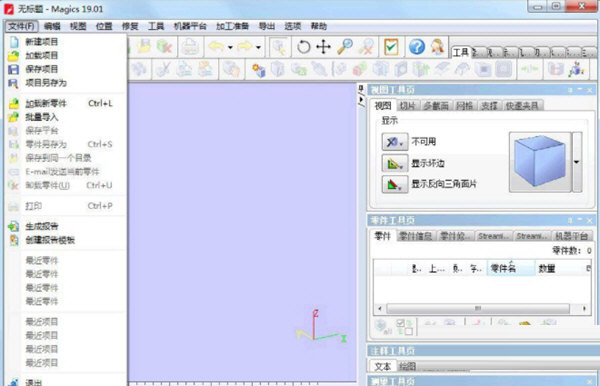The height and width of the screenshot is (386, 600).
Task: Switch to the 切片 tab
Action: point(407,106)
